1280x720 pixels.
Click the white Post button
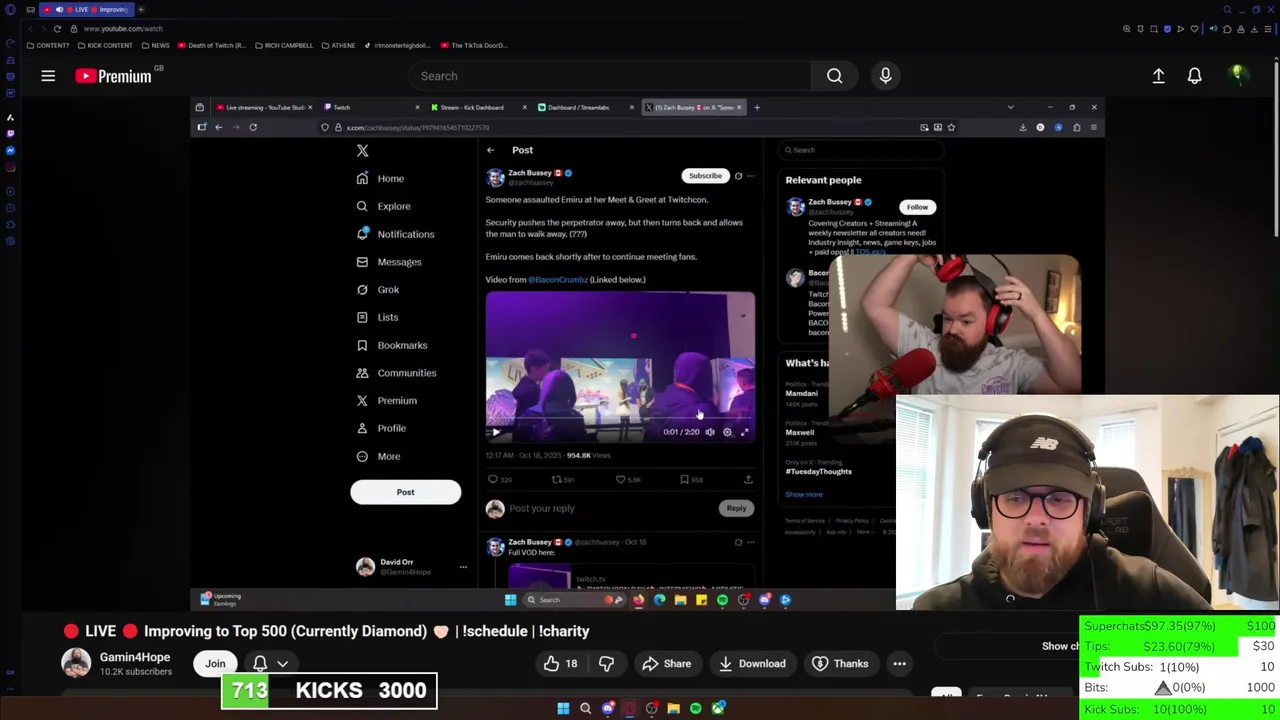(405, 492)
